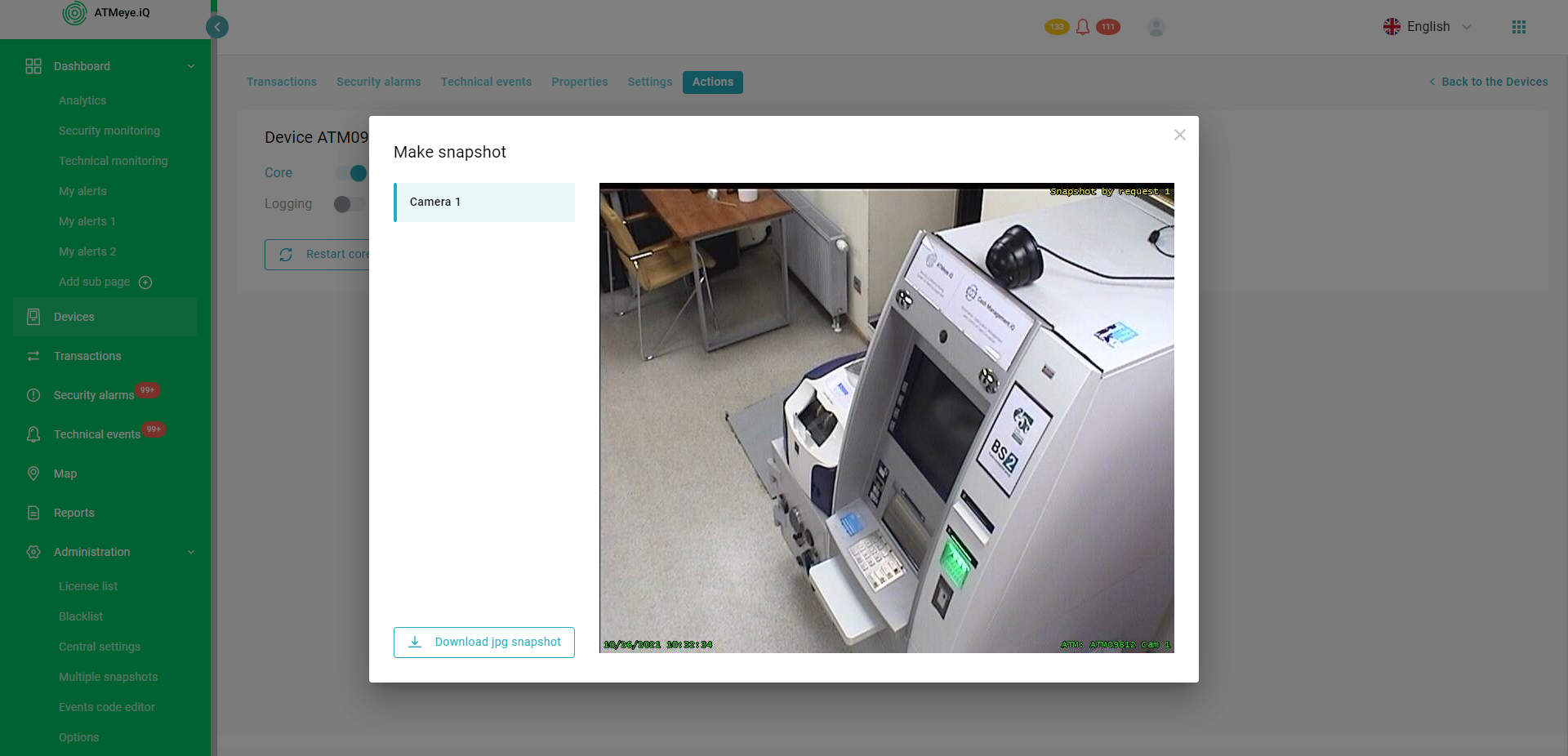Select Camera 1 in snapshot list
This screenshot has width=1568, height=756.
tap(484, 202)
